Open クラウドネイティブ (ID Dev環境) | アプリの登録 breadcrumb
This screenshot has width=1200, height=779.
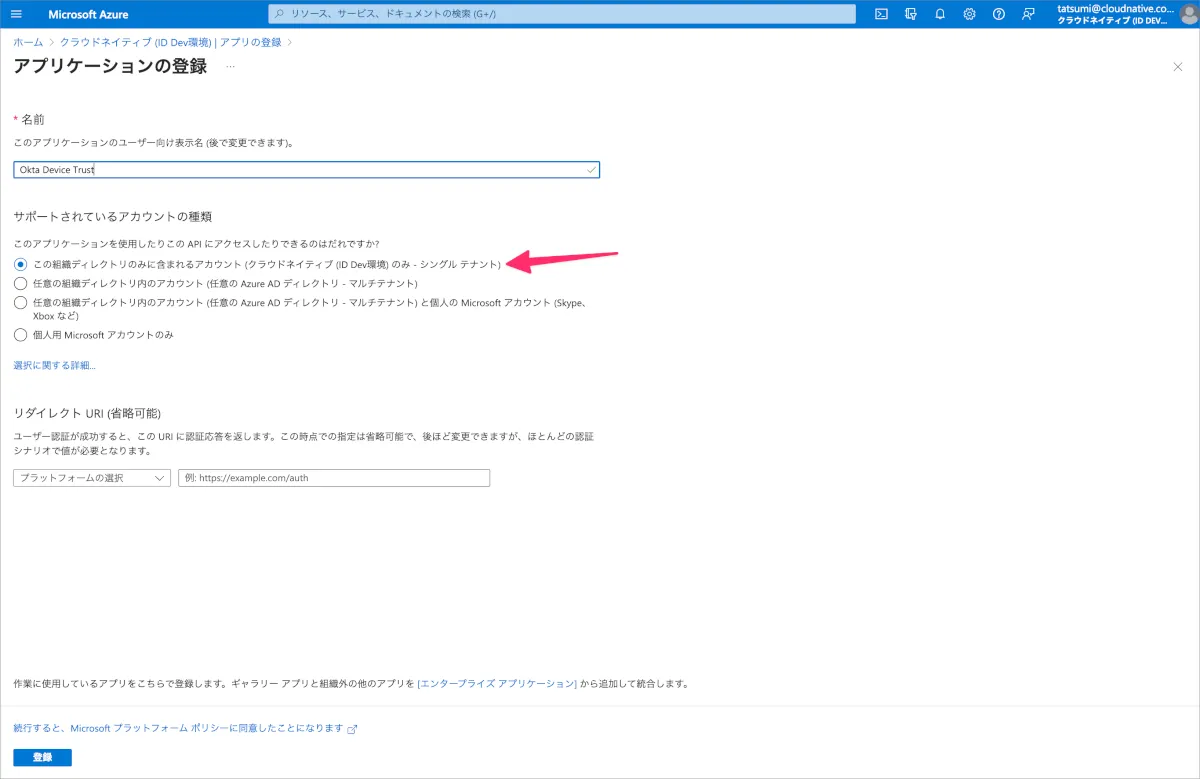171,43
